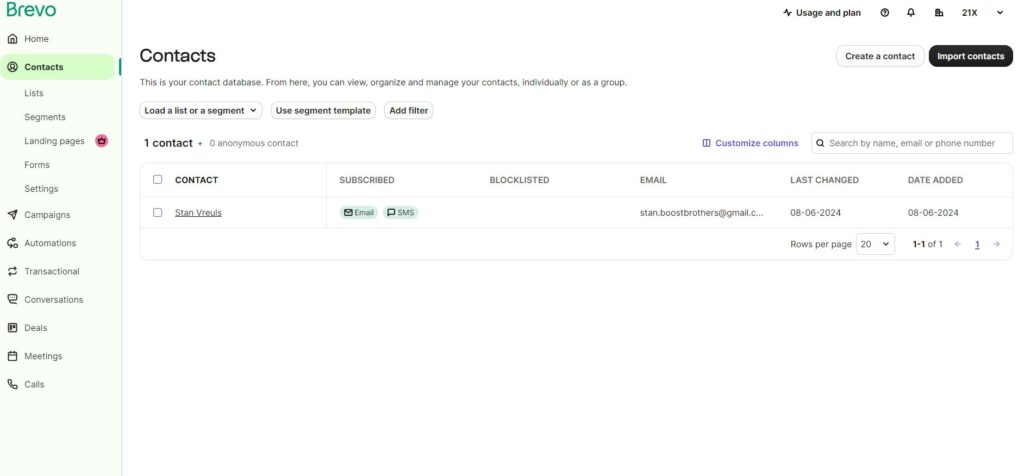Open Campaigns in the sidebar
The height and width of the screenshot is (476, 1024).
[47, 215]
